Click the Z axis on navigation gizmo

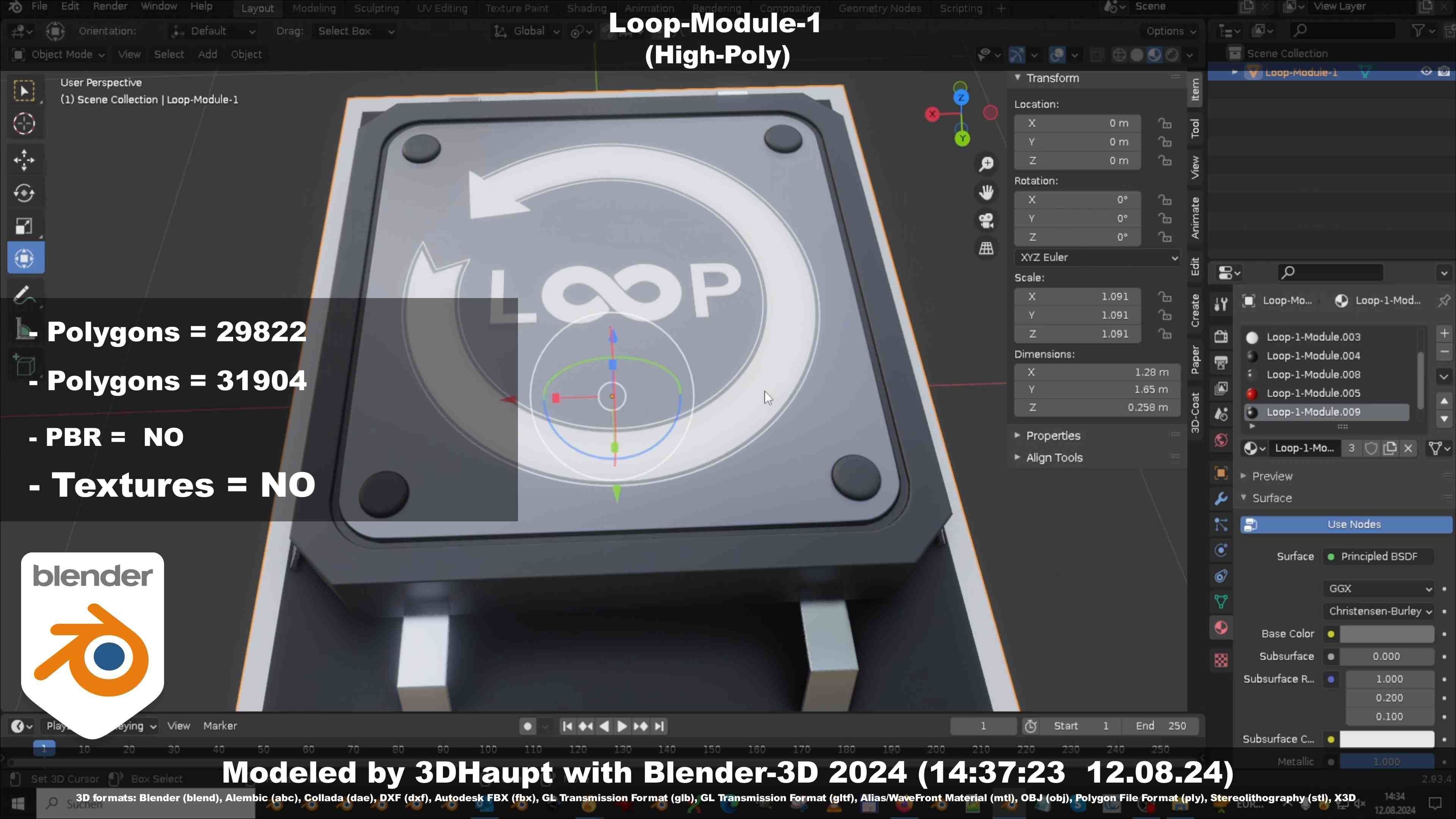(x=961, y=98)
